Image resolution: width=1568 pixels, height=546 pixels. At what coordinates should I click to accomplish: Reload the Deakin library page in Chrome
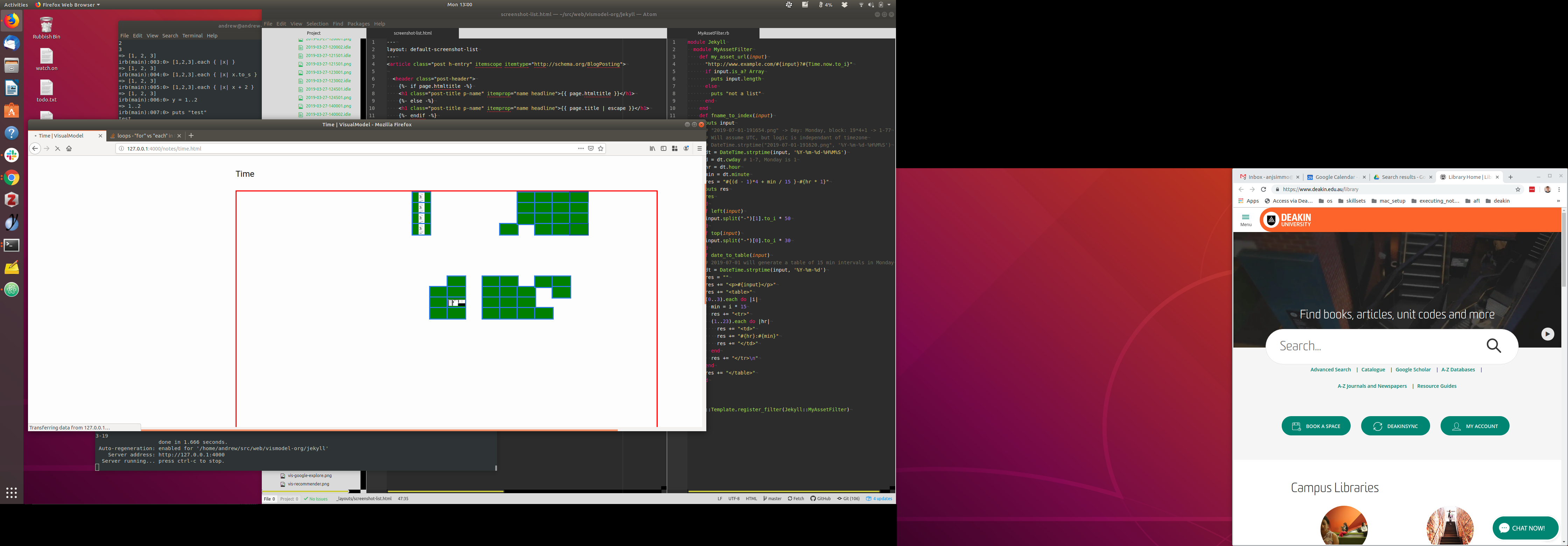pyautogui.click(x=1263, y=189)
